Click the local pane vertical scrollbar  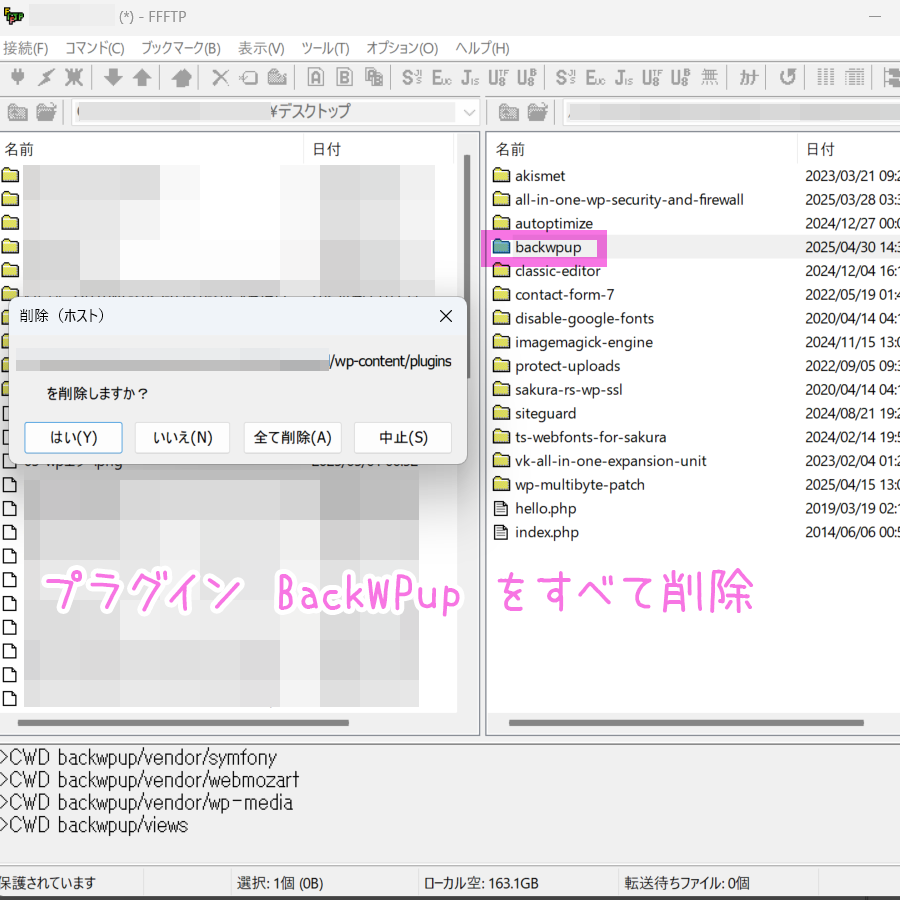[467, 226]
